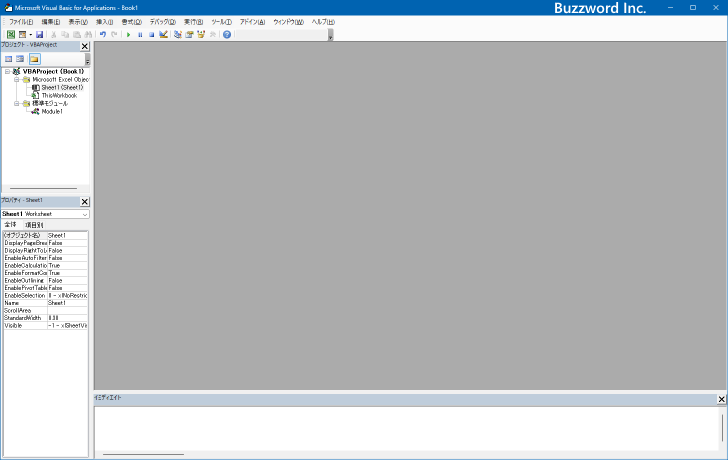The width and height of the screenshot is (728, 460).
Task: Click the Redo toolbar icon
Action: (x=114, y=34)
